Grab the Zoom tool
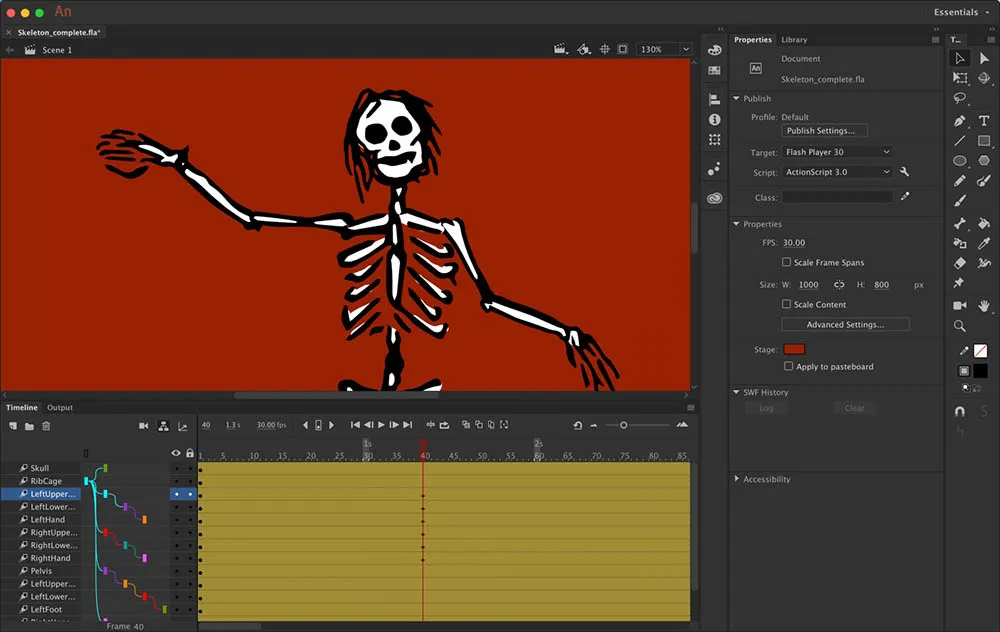The image size is (1000, 632). [x=959, y=326]
